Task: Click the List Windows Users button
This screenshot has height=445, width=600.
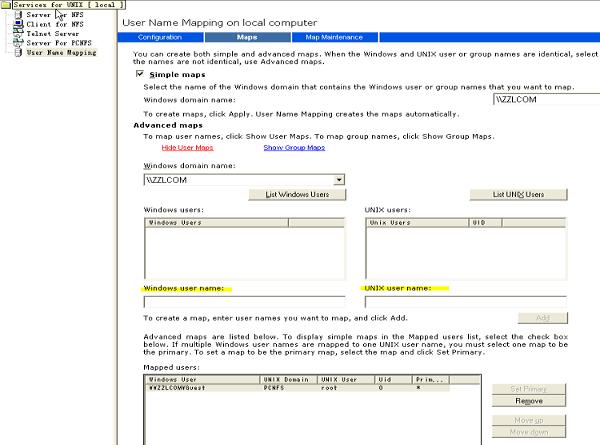Action: coord(297,194)
